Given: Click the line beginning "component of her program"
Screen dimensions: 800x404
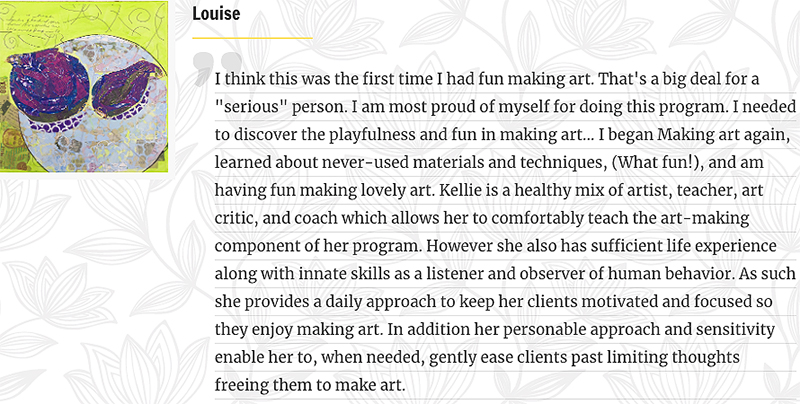Looking at the screenshot, I should click(x=495, y=246).
